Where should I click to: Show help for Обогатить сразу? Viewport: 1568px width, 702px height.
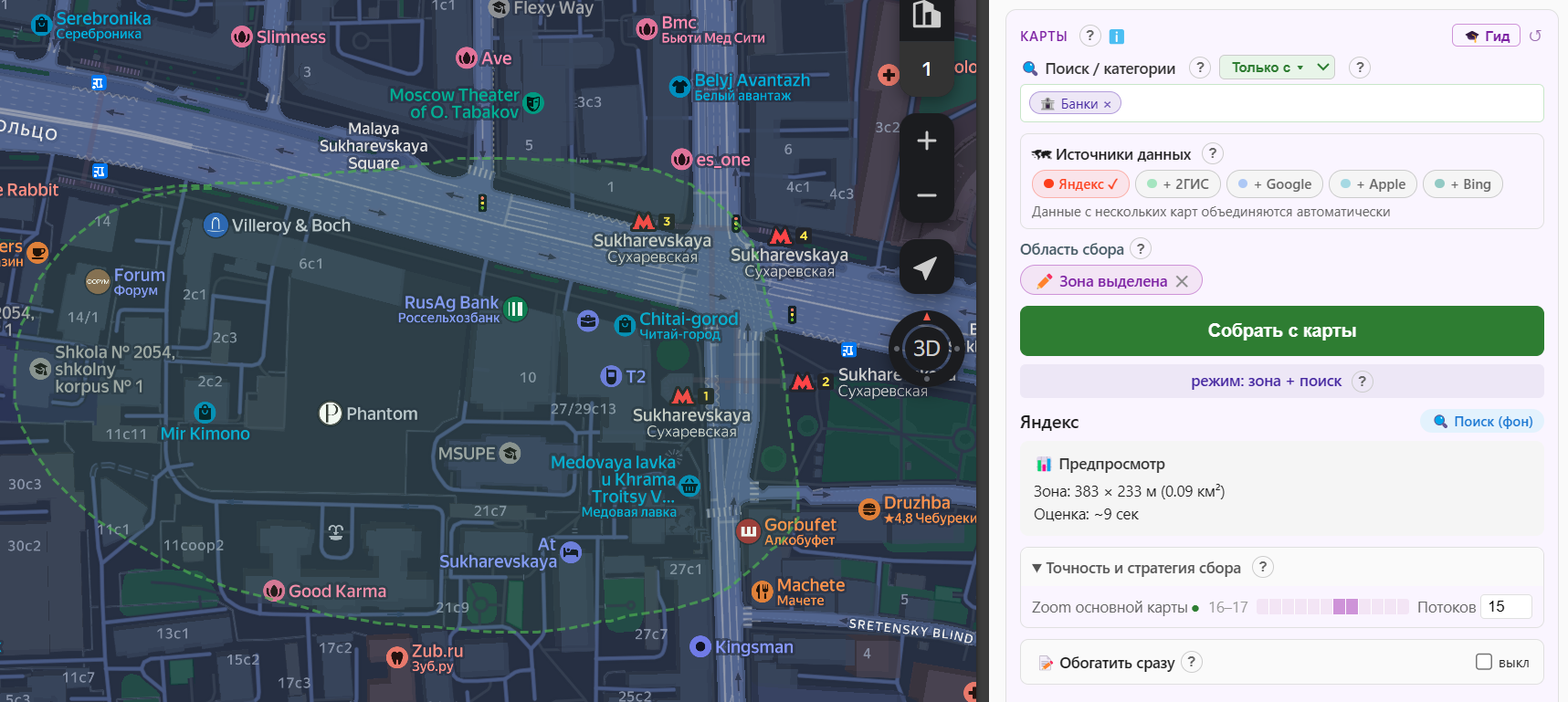(x=1192, y=662)
